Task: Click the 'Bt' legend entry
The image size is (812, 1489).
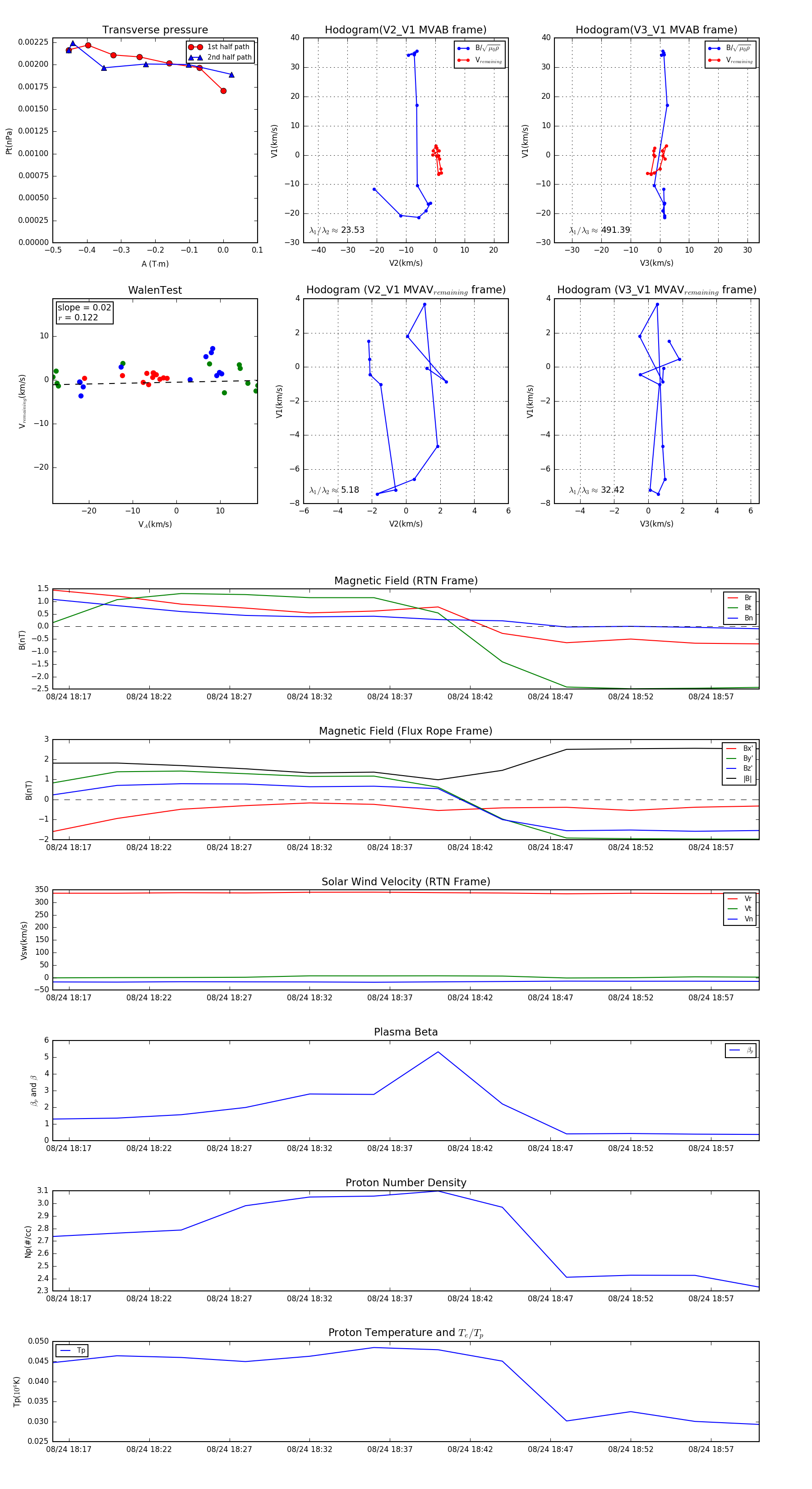Action: tap(740, 607)
